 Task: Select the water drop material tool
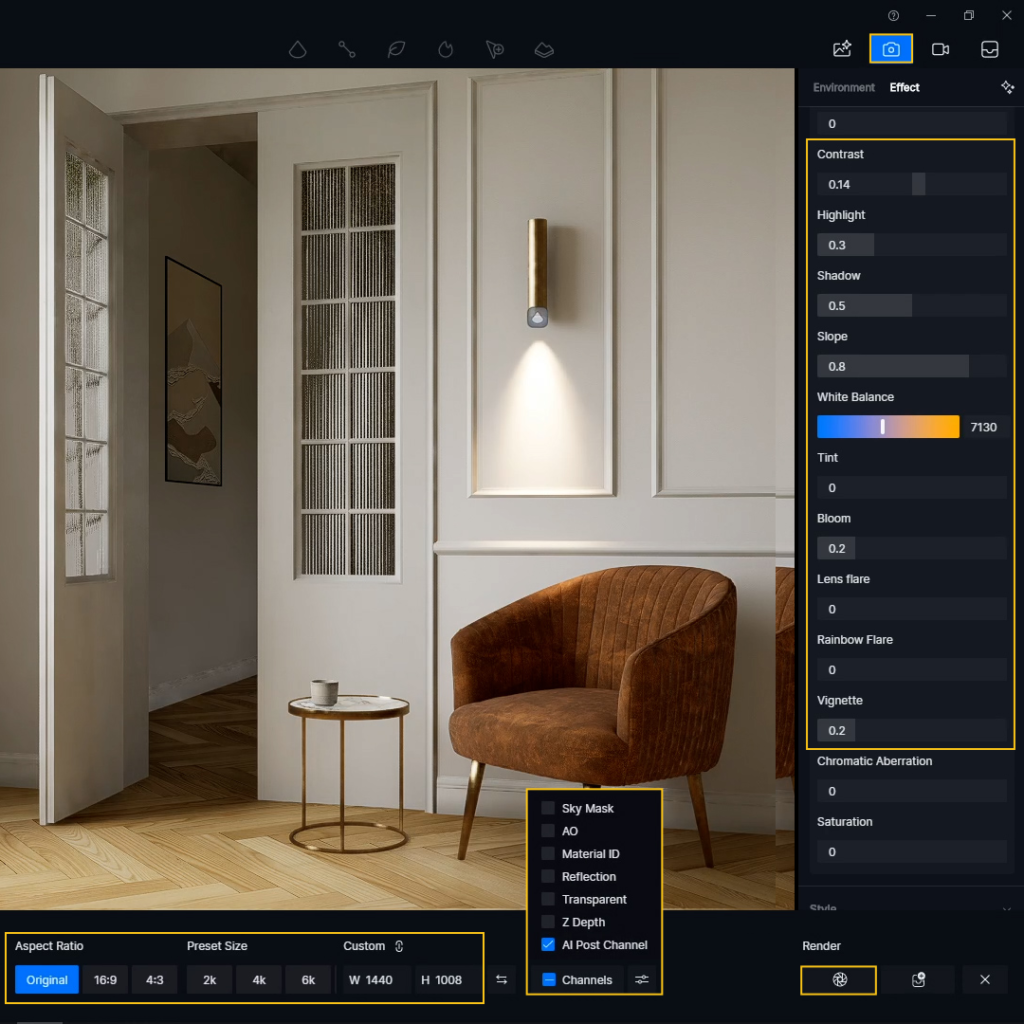pyautogui.click(x=297, y=49)
